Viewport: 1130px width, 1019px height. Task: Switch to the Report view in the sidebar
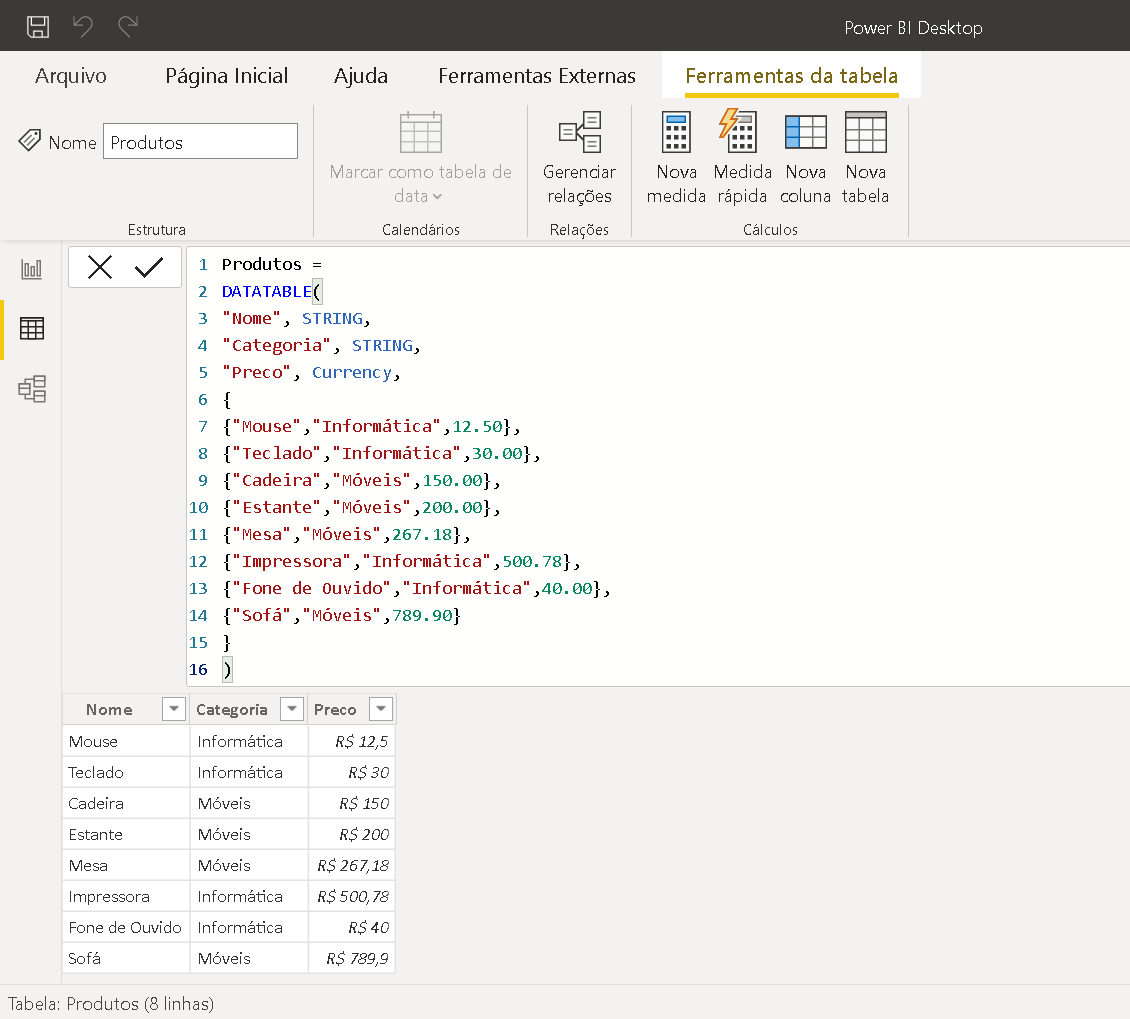pos(31,268)
